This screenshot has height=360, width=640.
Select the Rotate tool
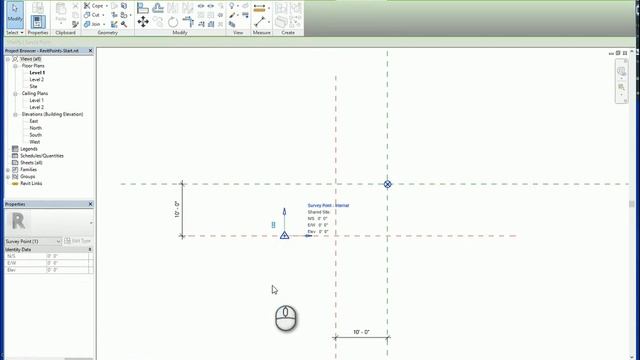(x=173, y=22)
